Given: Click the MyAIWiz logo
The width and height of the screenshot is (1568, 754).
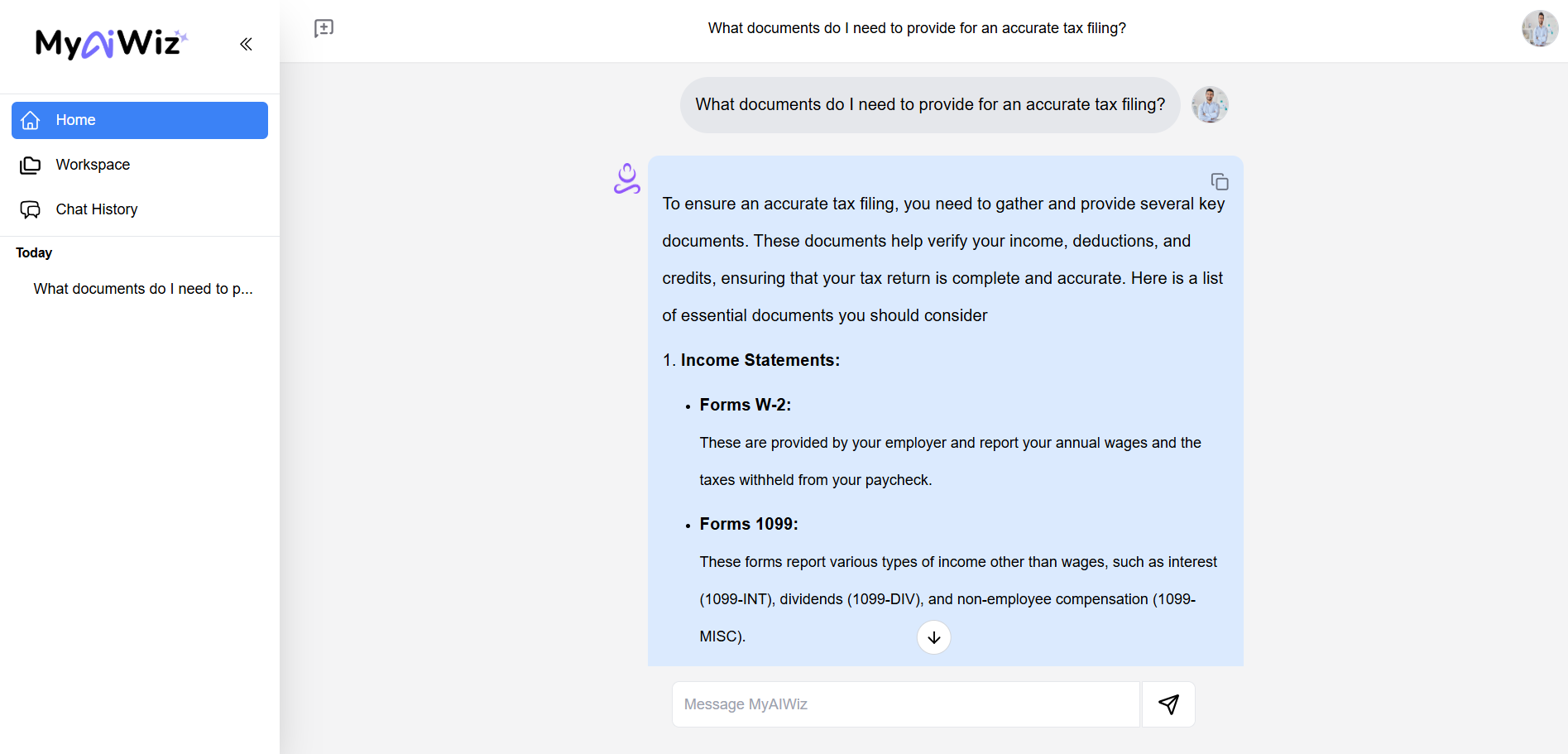Looking at the screenshot, I should click(x=111, y=43).
